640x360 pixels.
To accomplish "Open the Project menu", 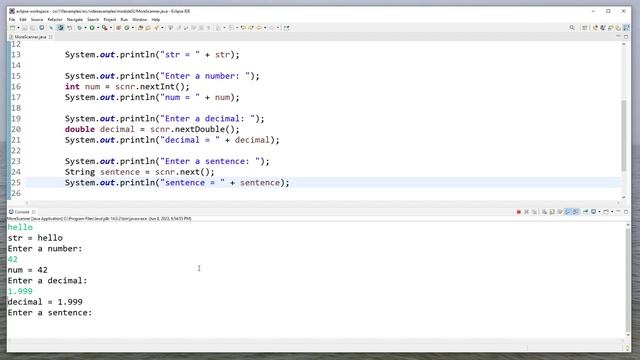I will [110, 20].
